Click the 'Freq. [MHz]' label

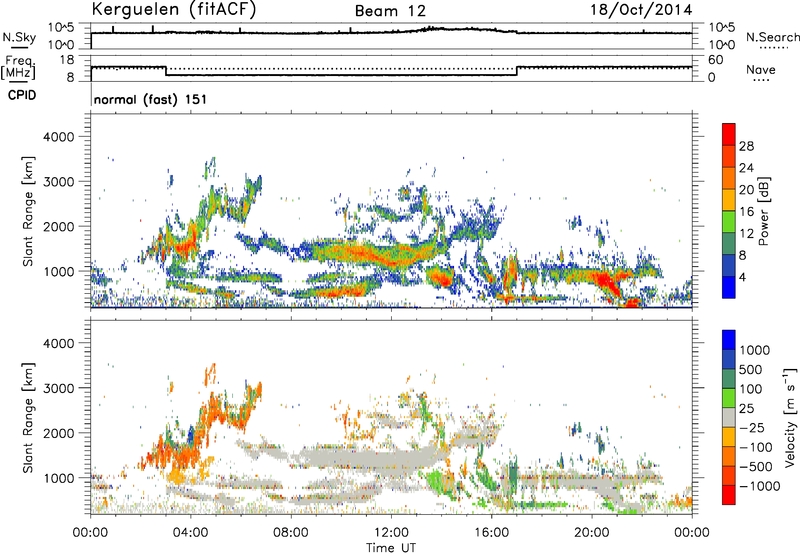coord(18,67)
